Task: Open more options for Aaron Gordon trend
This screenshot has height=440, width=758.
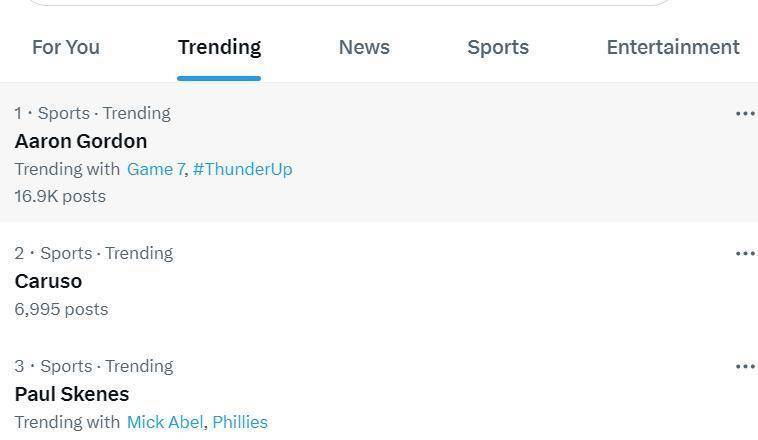Action: pos(745,114)
